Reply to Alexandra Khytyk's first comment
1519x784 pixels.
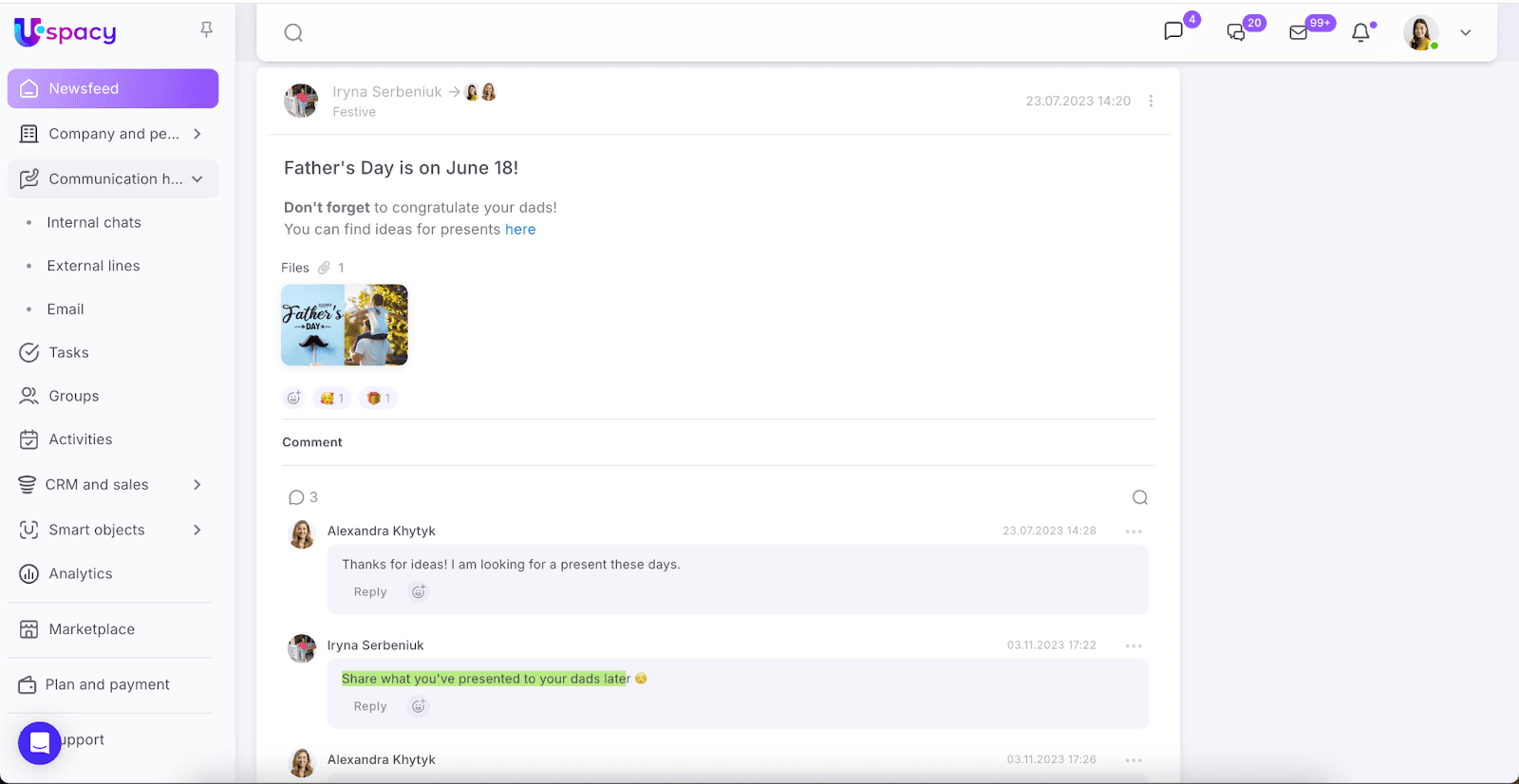point(370,592)
